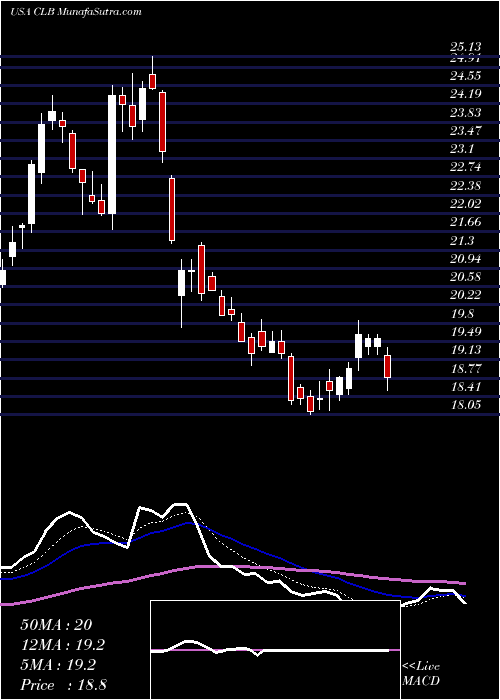Select the 24.19 price axis label
The height and width of the screenshot is (700, 500).
tap(465, 94)
